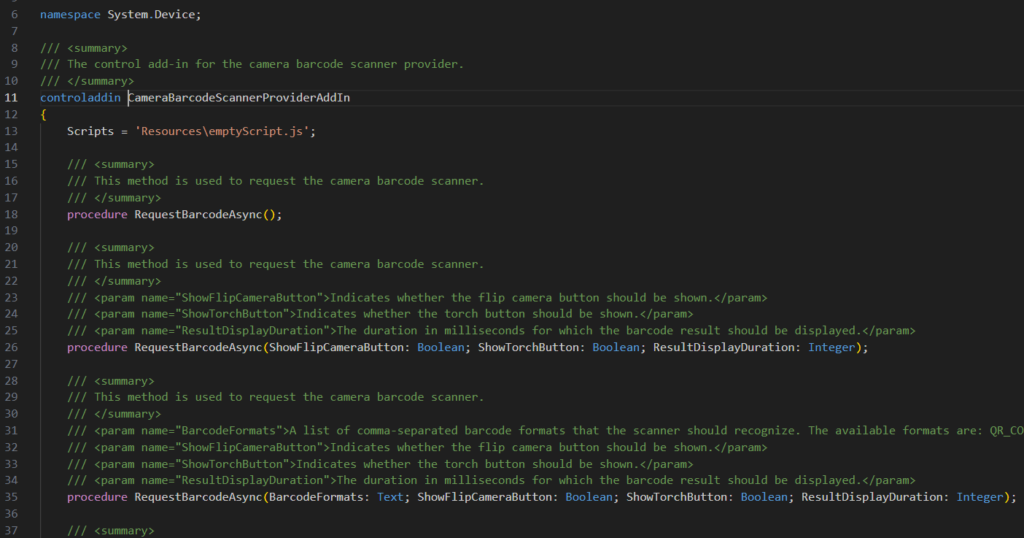Click line number 35 in the gutter

point(11,497)
